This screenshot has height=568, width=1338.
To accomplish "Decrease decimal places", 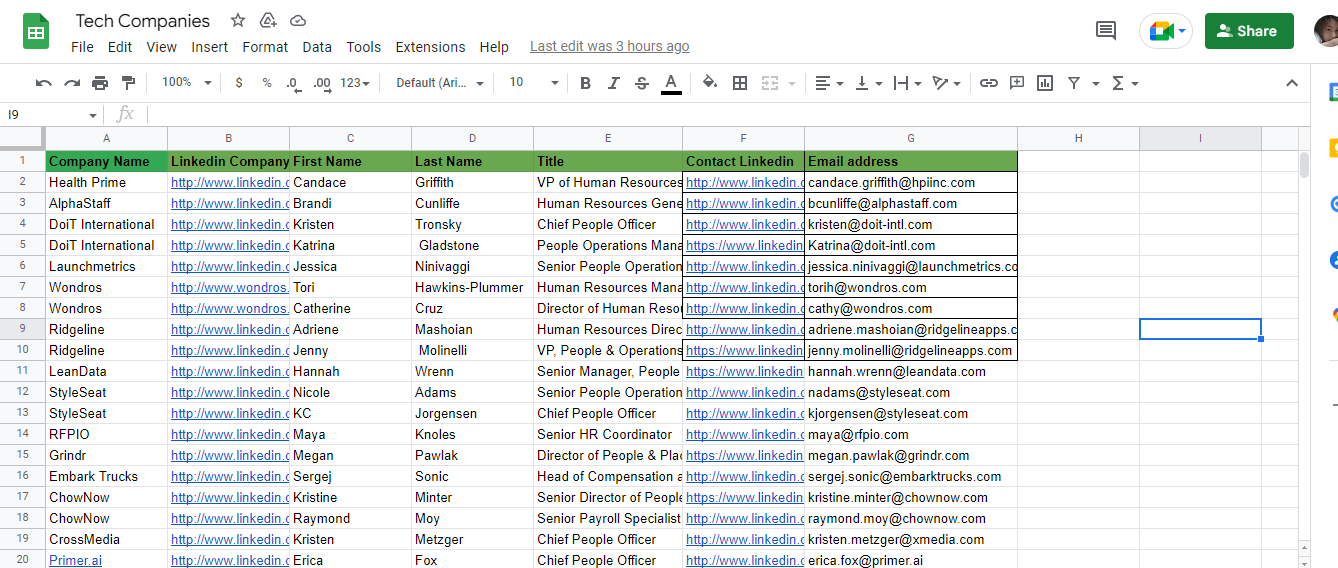I will (293, 83).
